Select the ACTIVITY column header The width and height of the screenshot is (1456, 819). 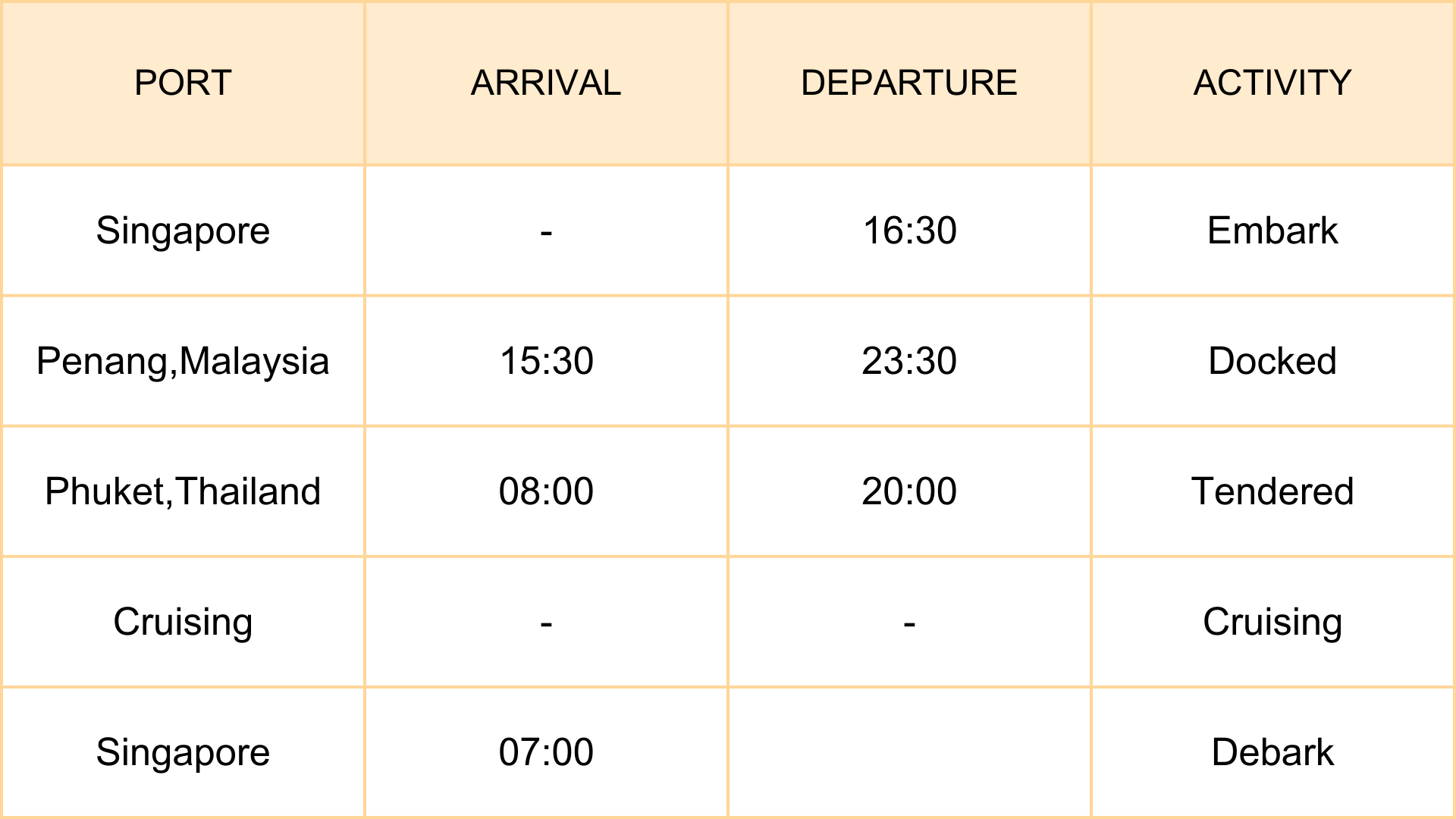point(1272,83)
